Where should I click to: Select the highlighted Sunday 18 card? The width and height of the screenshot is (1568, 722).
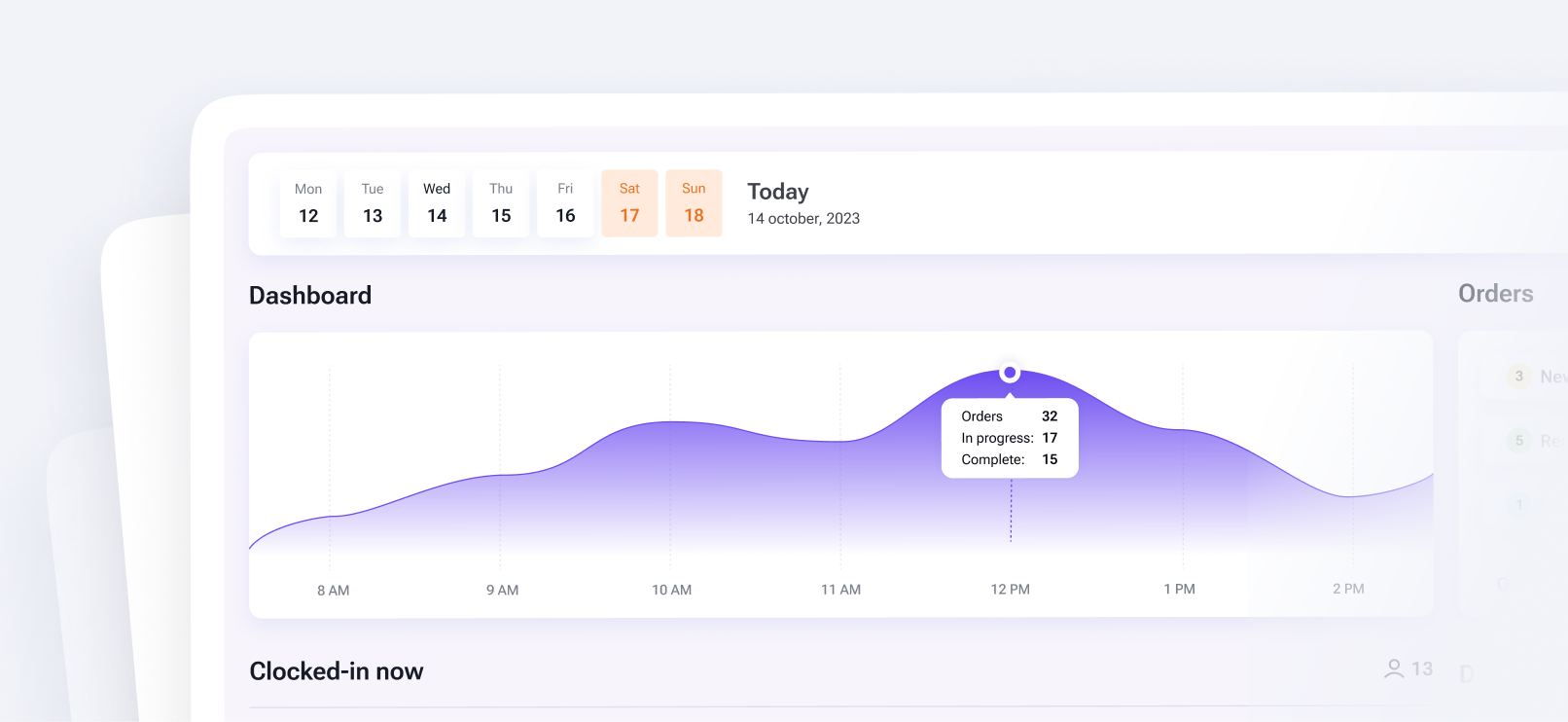694,203
